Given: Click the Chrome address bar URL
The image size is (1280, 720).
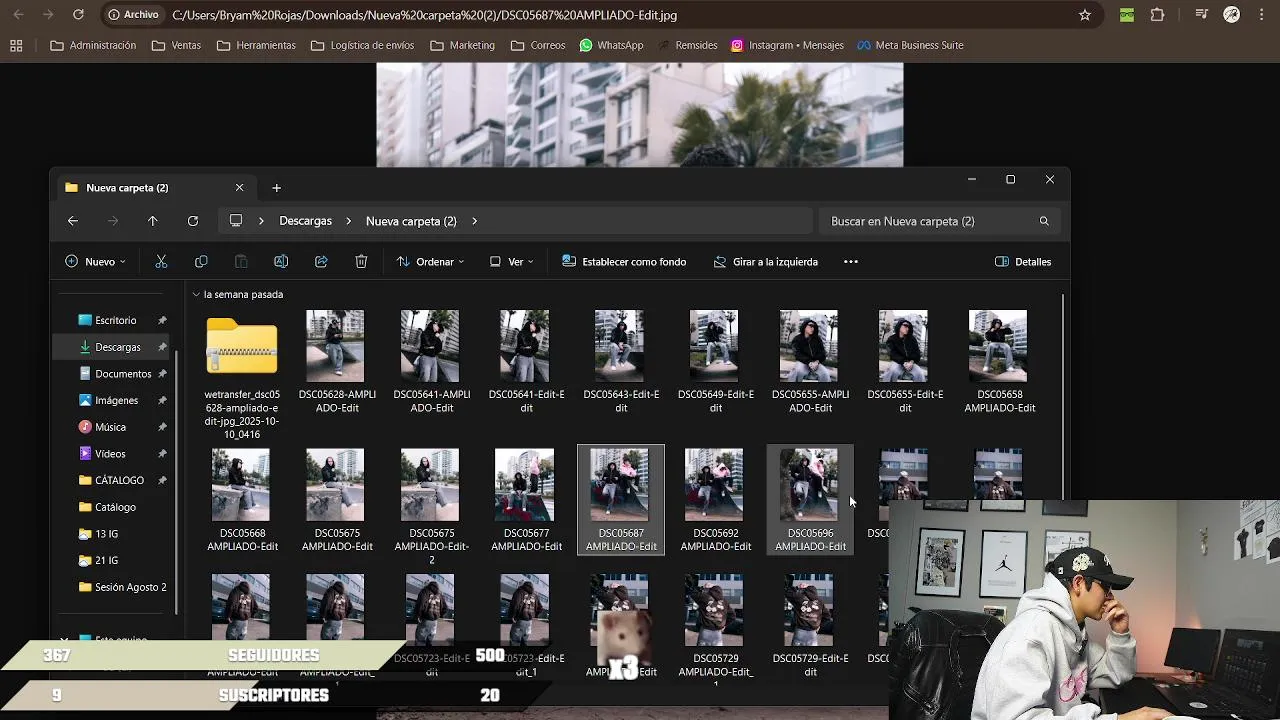Looking at the screenshot, I should pos(424,15).
